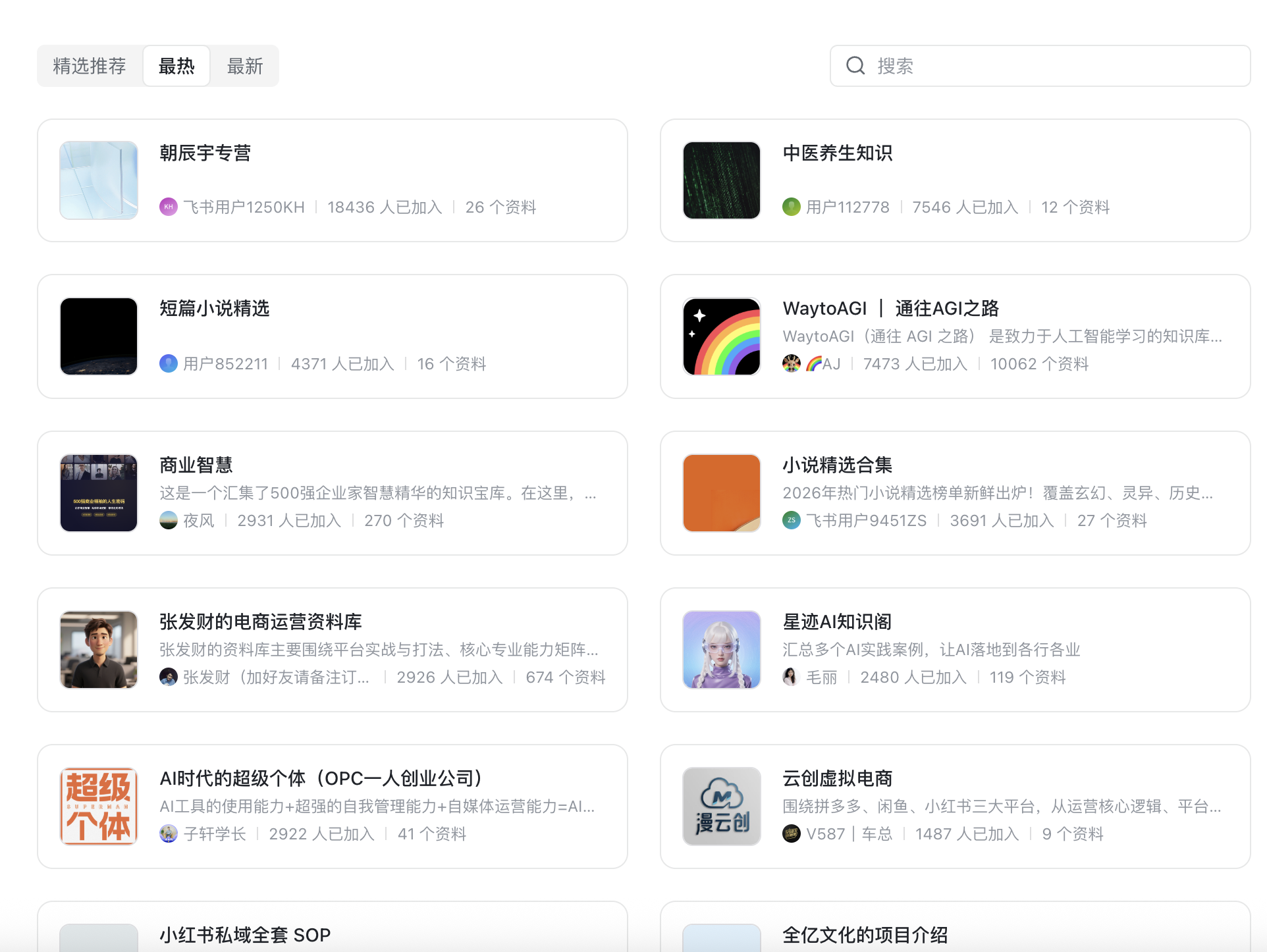Click the green matrix-code cover of 中医养生知识

(722, 180)
